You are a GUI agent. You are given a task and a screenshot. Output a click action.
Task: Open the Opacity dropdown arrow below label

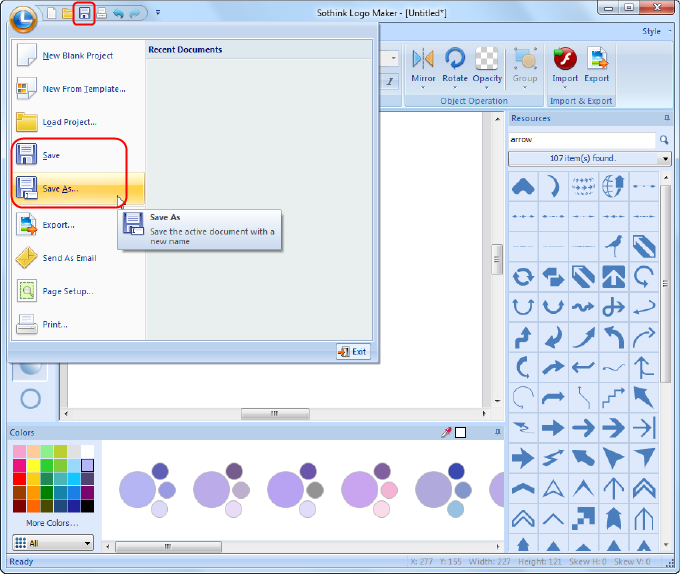point(487,88)
